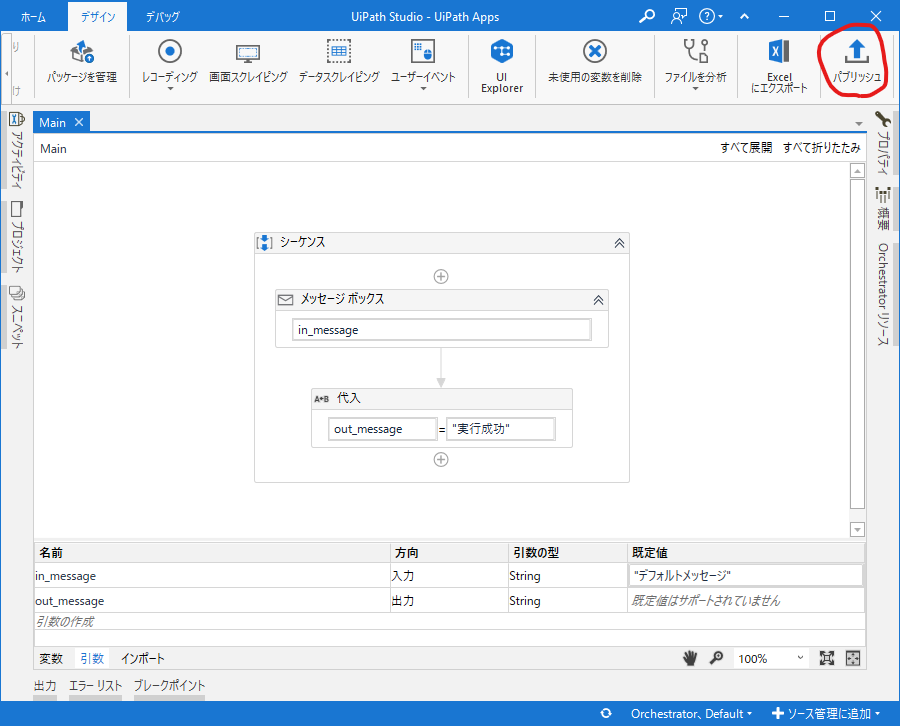Image resolution: width=900 pixels, height=726 pixels.
Task: Collapse the メッセージ ボックス activity
Action: pyautogui.click(x=598, y=300)
